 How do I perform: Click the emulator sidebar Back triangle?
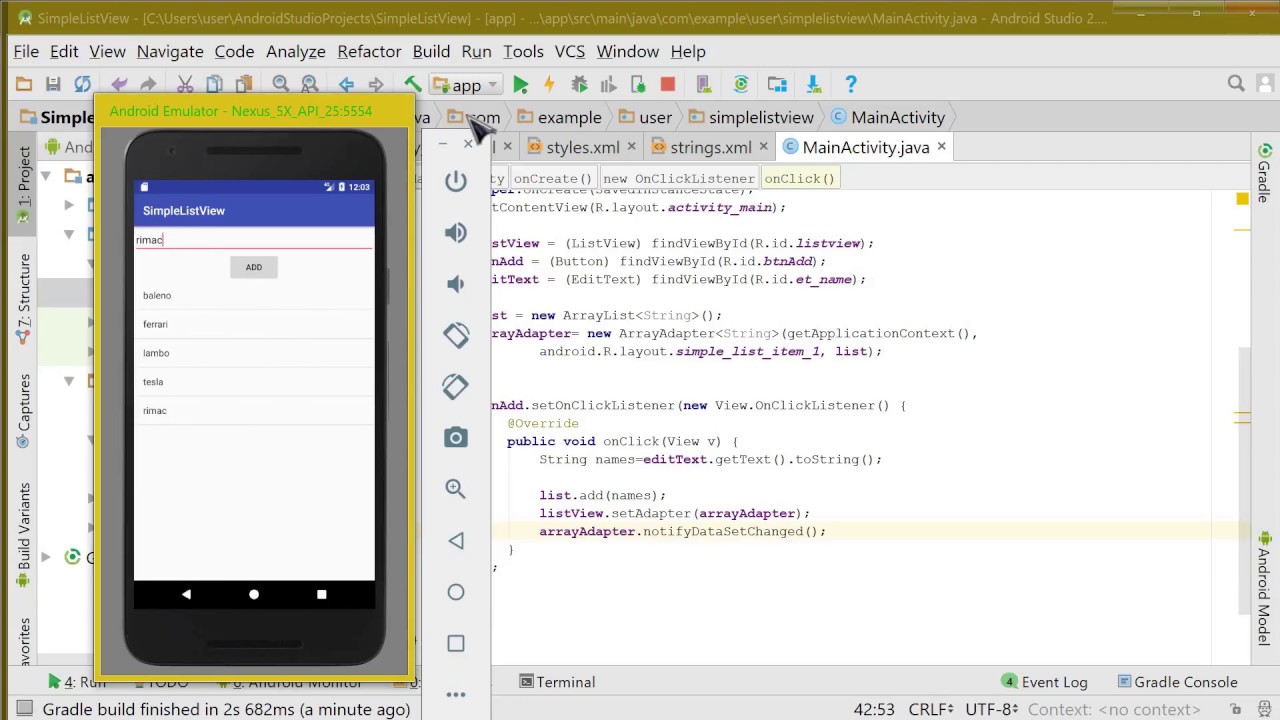[456, 541]
